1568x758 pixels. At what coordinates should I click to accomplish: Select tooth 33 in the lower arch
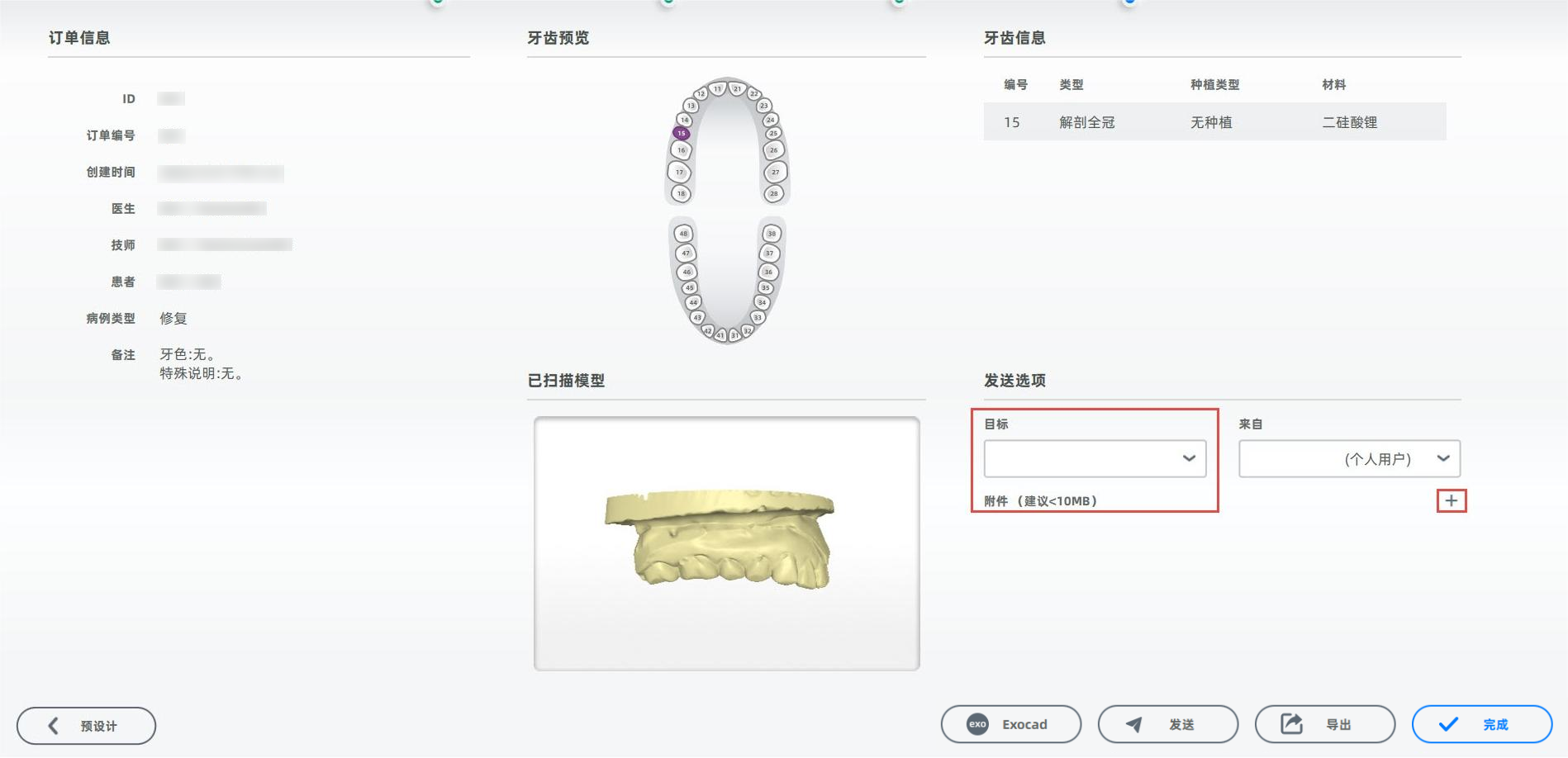coord(758,317)
